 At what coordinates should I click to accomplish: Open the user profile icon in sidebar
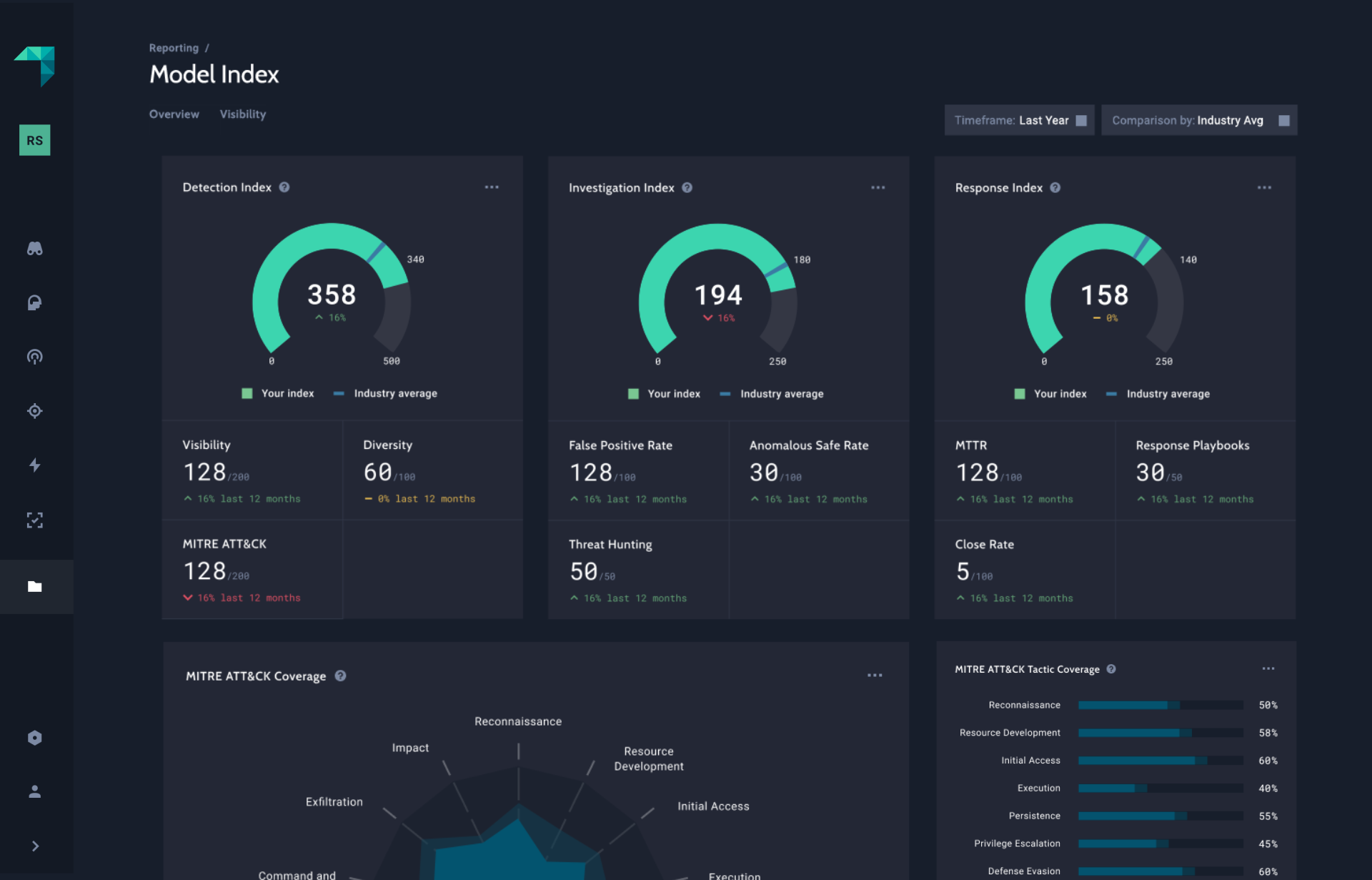pyautogui.click(x=34, y=791)
